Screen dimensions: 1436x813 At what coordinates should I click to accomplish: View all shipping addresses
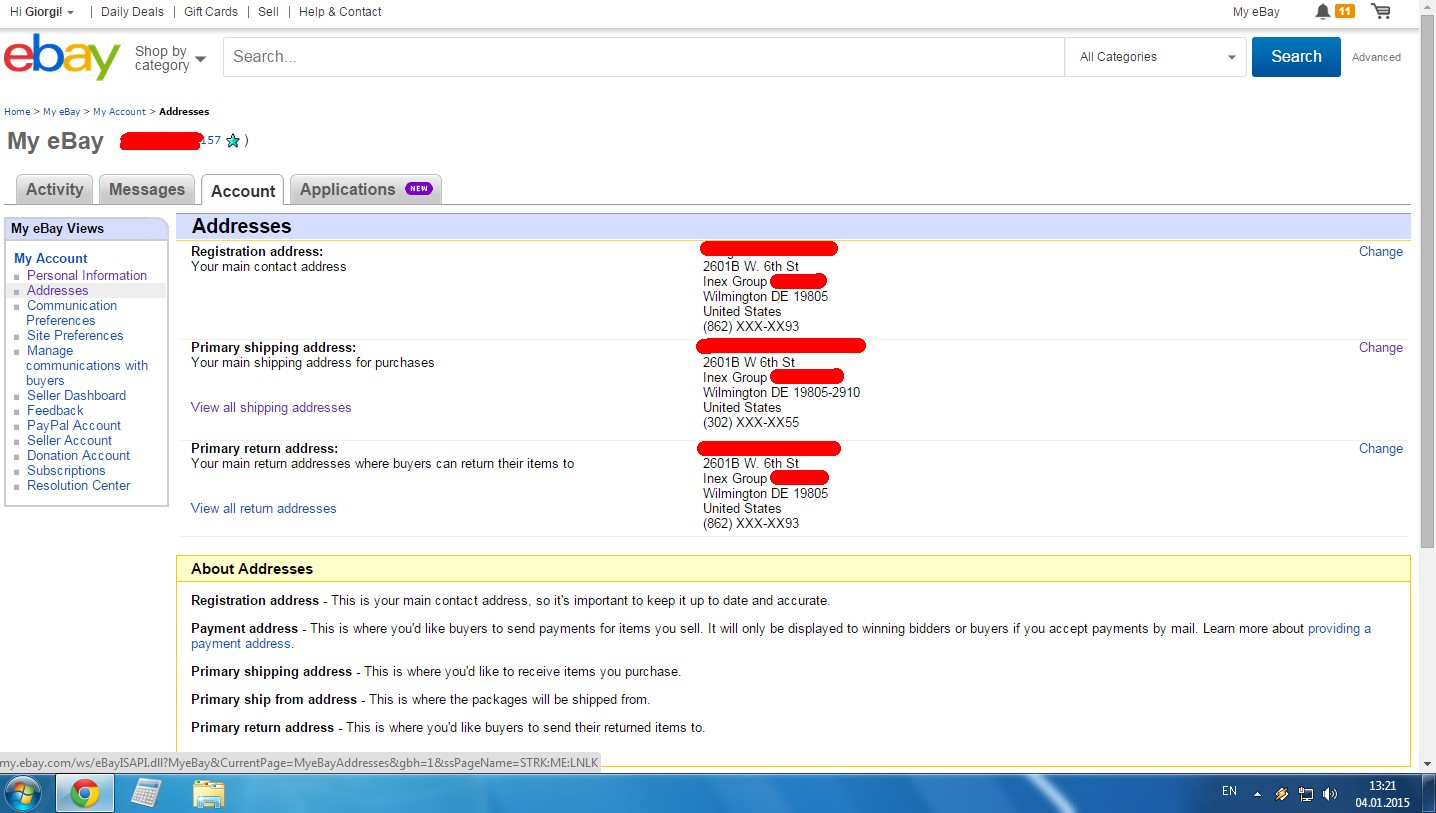[271, 408]
